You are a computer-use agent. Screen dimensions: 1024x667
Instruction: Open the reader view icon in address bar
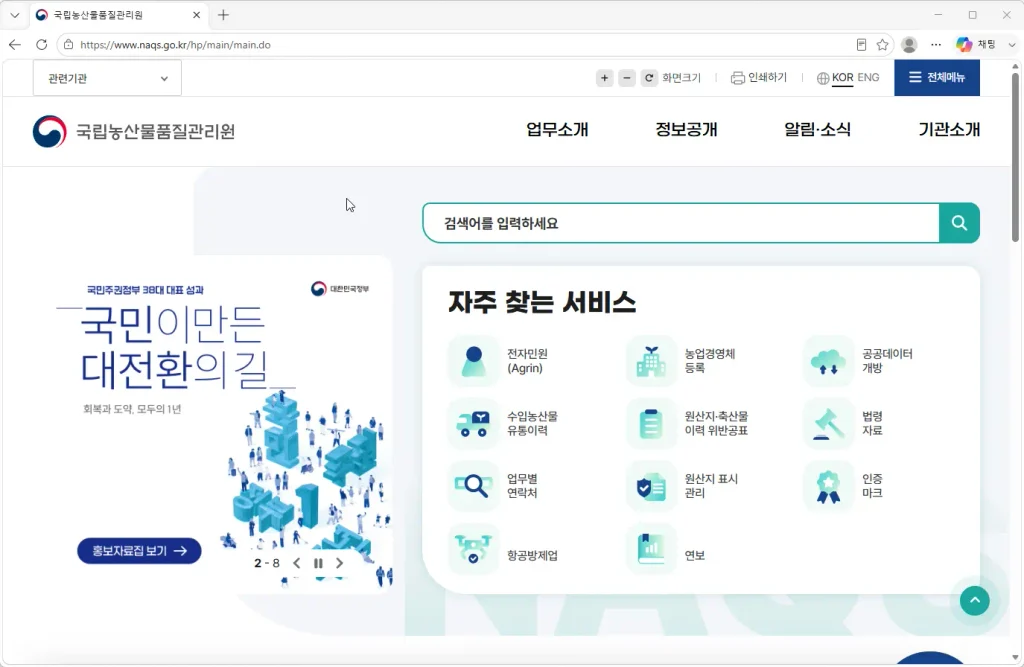click(x=861, y=44)
